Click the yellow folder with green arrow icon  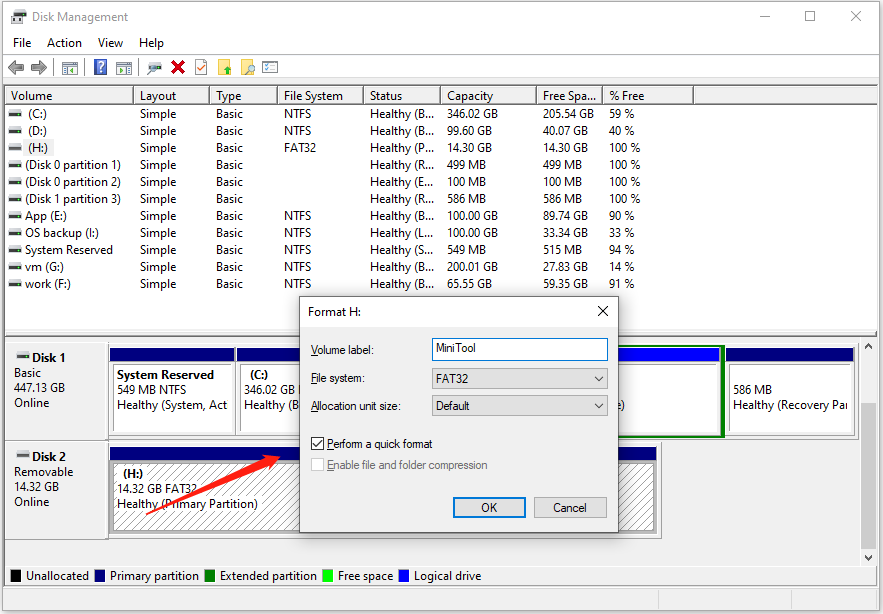pos(224,67)
